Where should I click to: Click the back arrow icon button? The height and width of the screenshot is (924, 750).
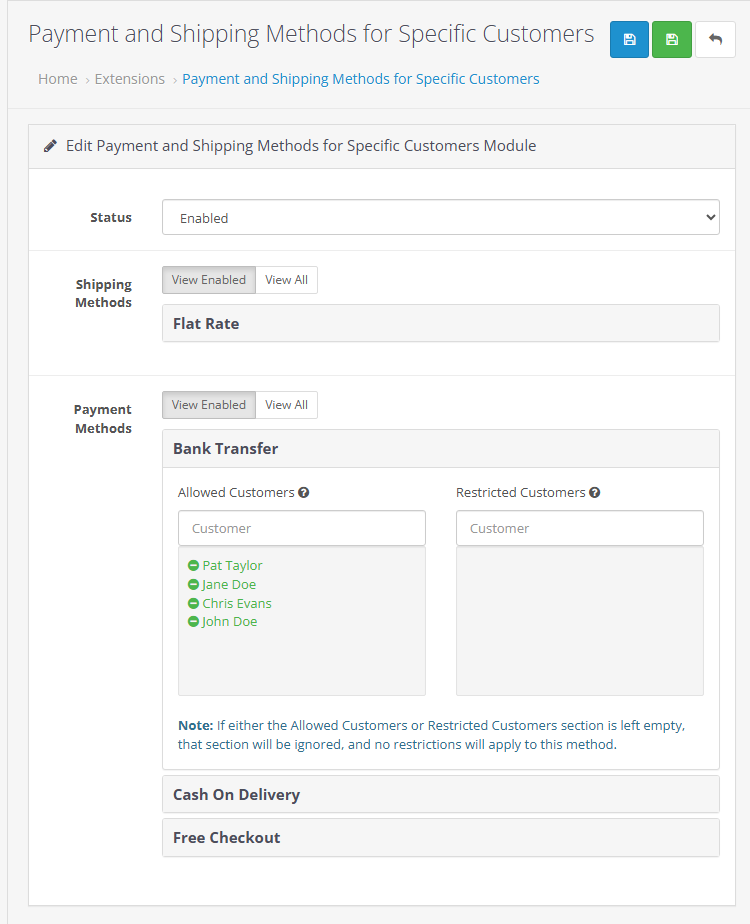(715, 39)
